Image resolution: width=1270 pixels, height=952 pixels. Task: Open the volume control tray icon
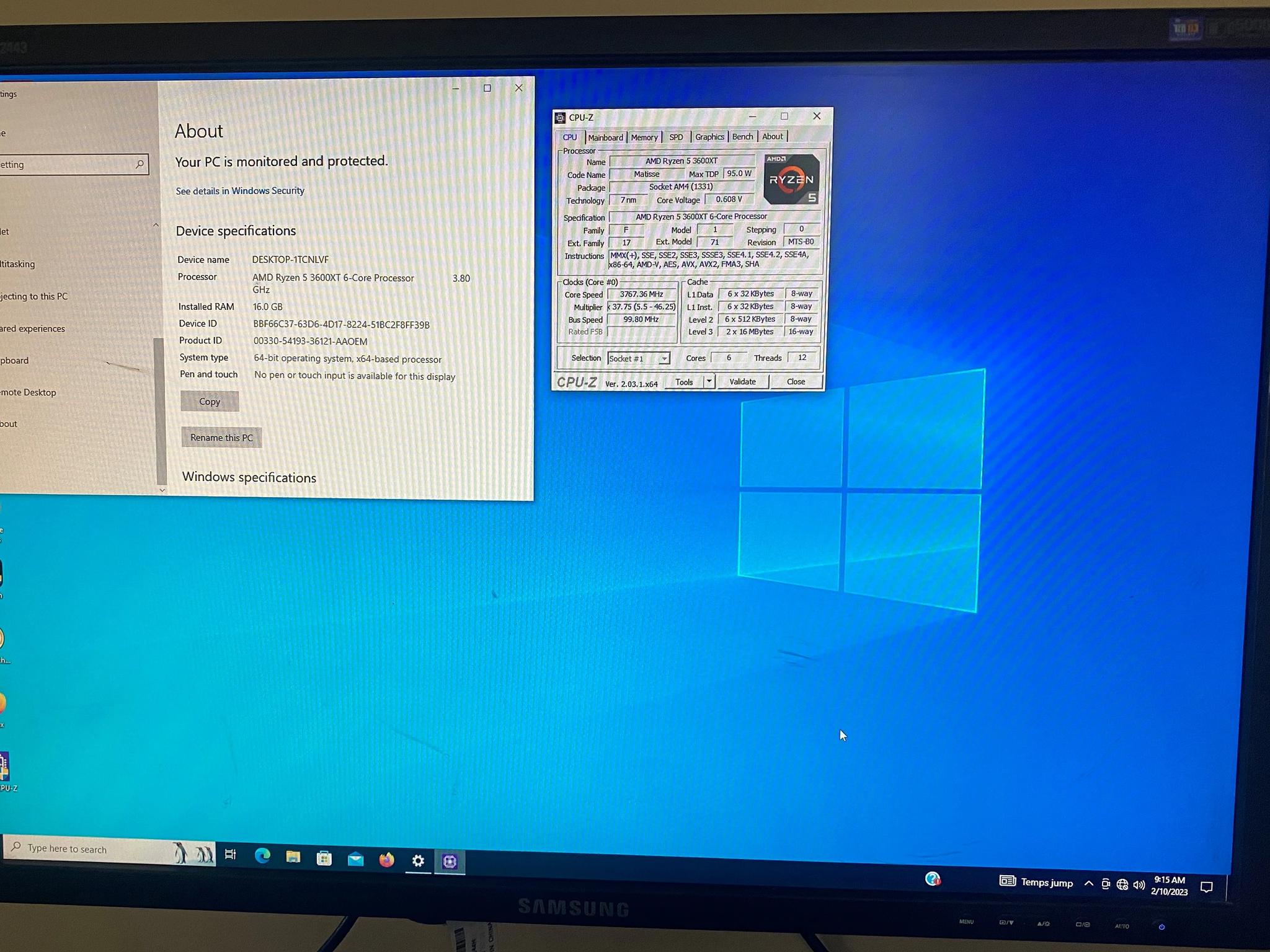click(x=1139, y=885)
